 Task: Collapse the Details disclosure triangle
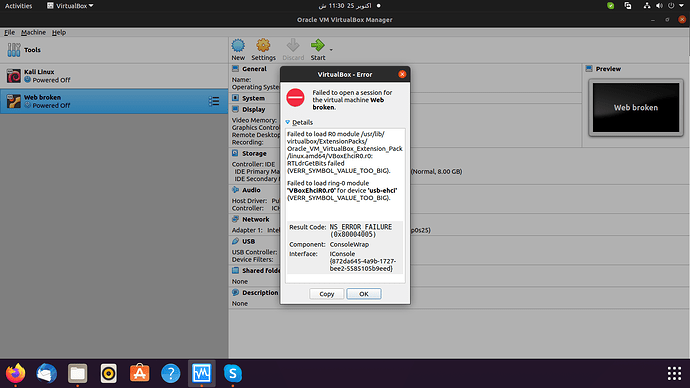288,122
